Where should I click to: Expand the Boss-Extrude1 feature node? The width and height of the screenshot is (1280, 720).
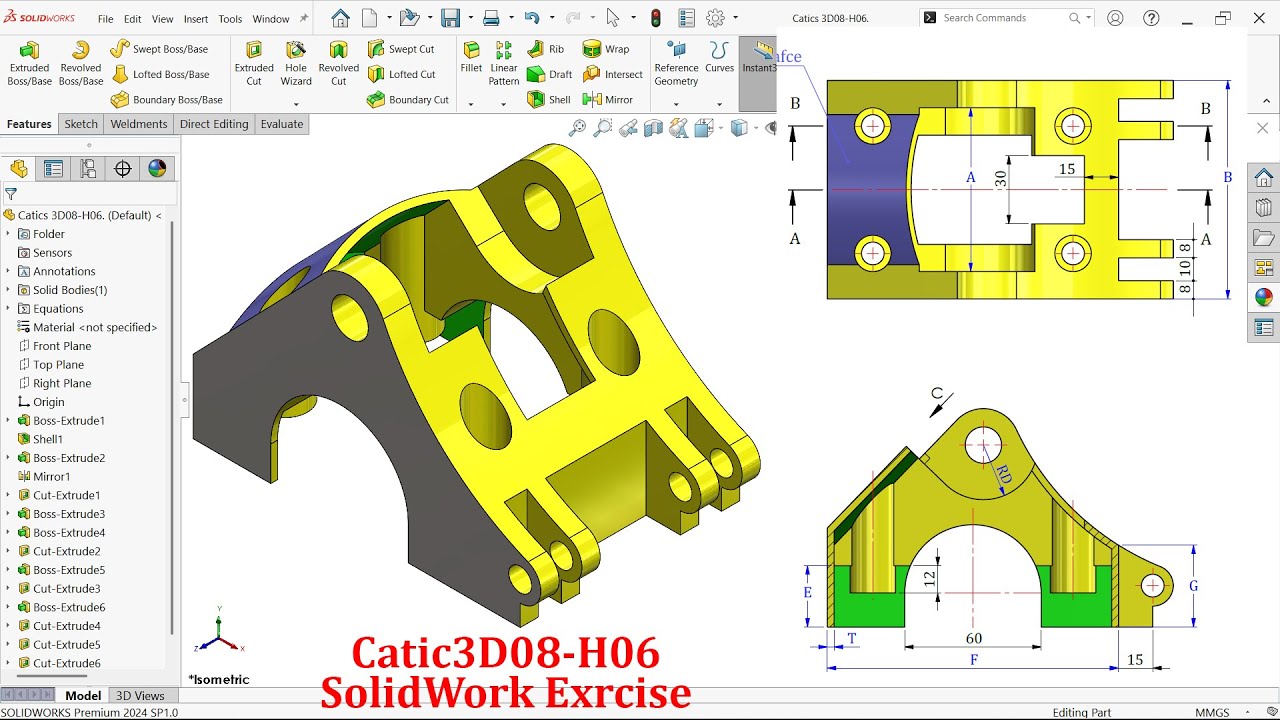pos(8,421)
